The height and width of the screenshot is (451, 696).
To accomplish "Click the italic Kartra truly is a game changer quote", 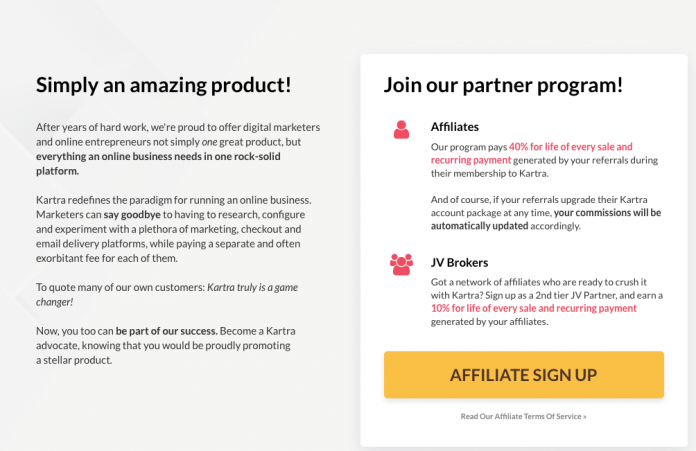I will point(167,294).
